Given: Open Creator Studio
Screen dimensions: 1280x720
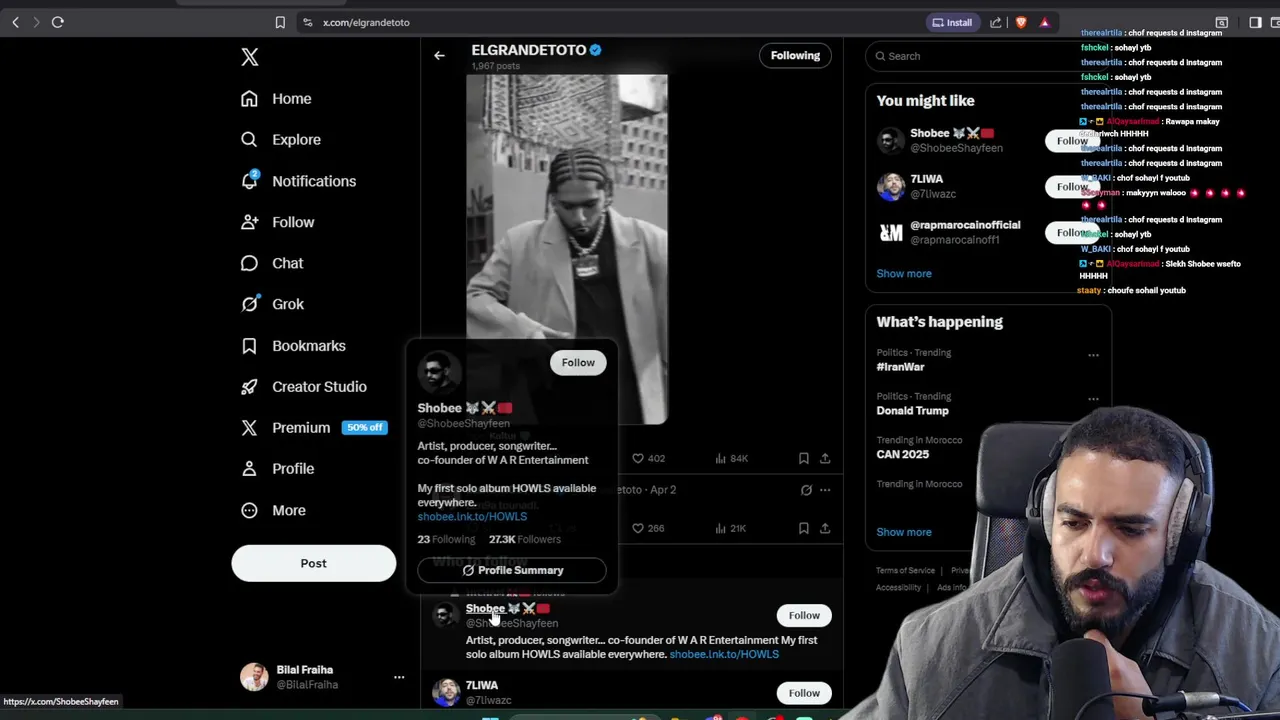Looking at the screenshot, I should click(x=304, y=386).
